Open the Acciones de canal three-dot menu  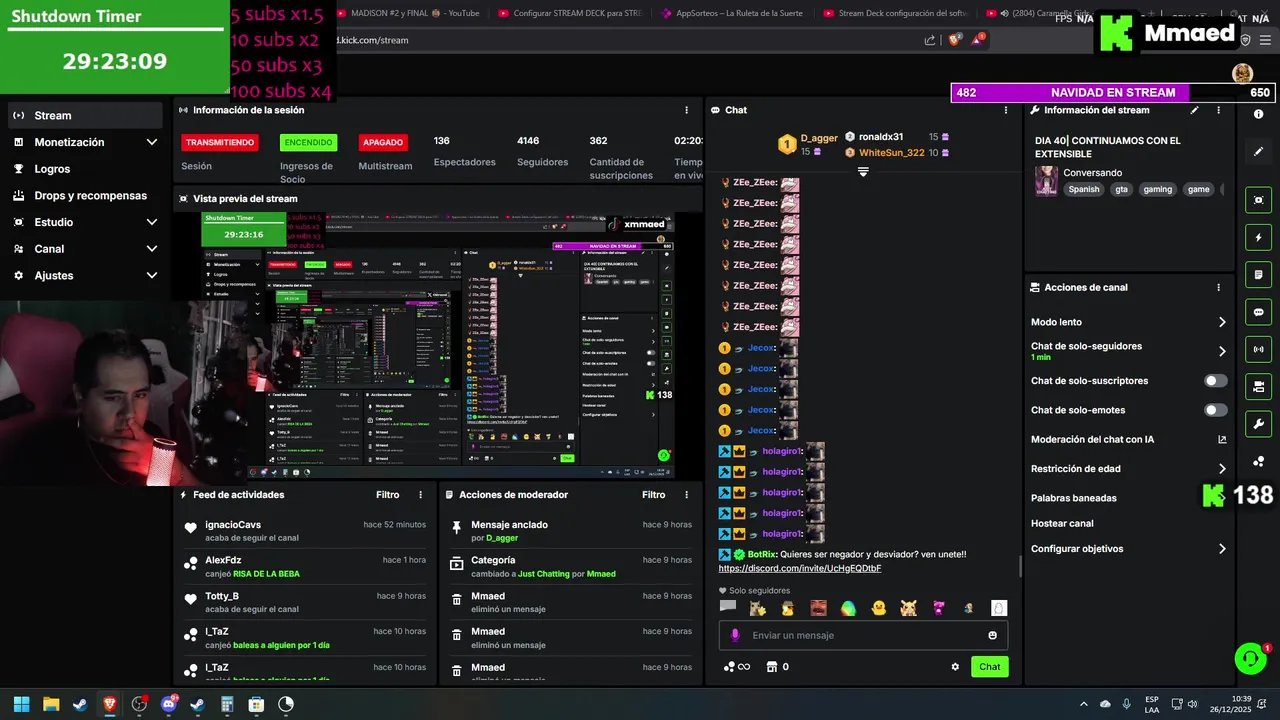coord(1218,287)
